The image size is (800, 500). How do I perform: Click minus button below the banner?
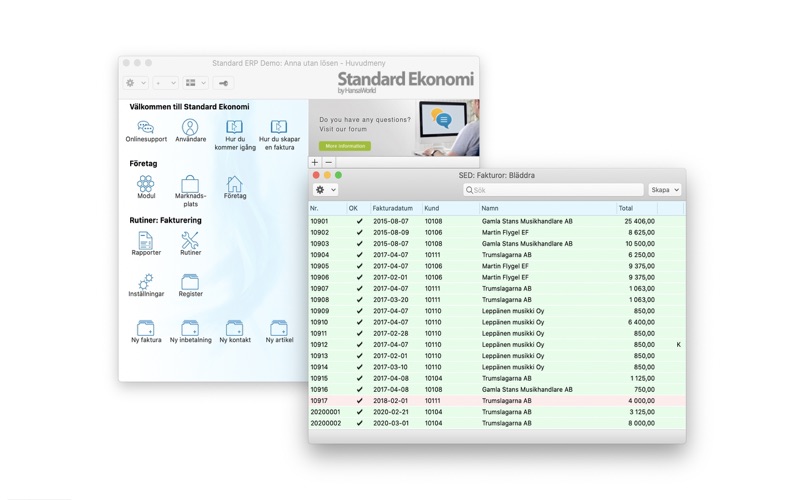[x=329, y=162]
